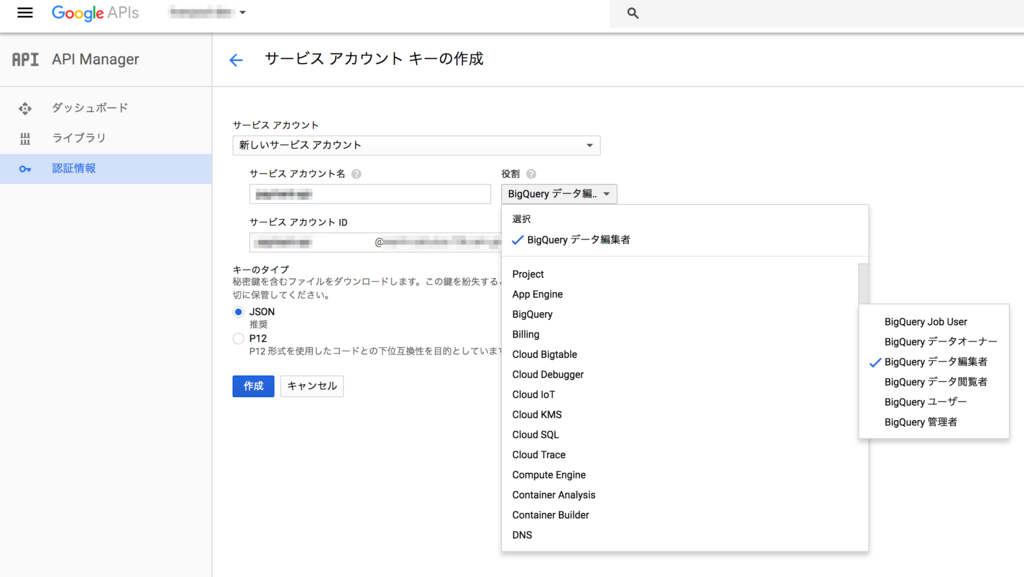Click the API Manager logo icon
The image size is (1024, 577).
click(x=25, y=59)
